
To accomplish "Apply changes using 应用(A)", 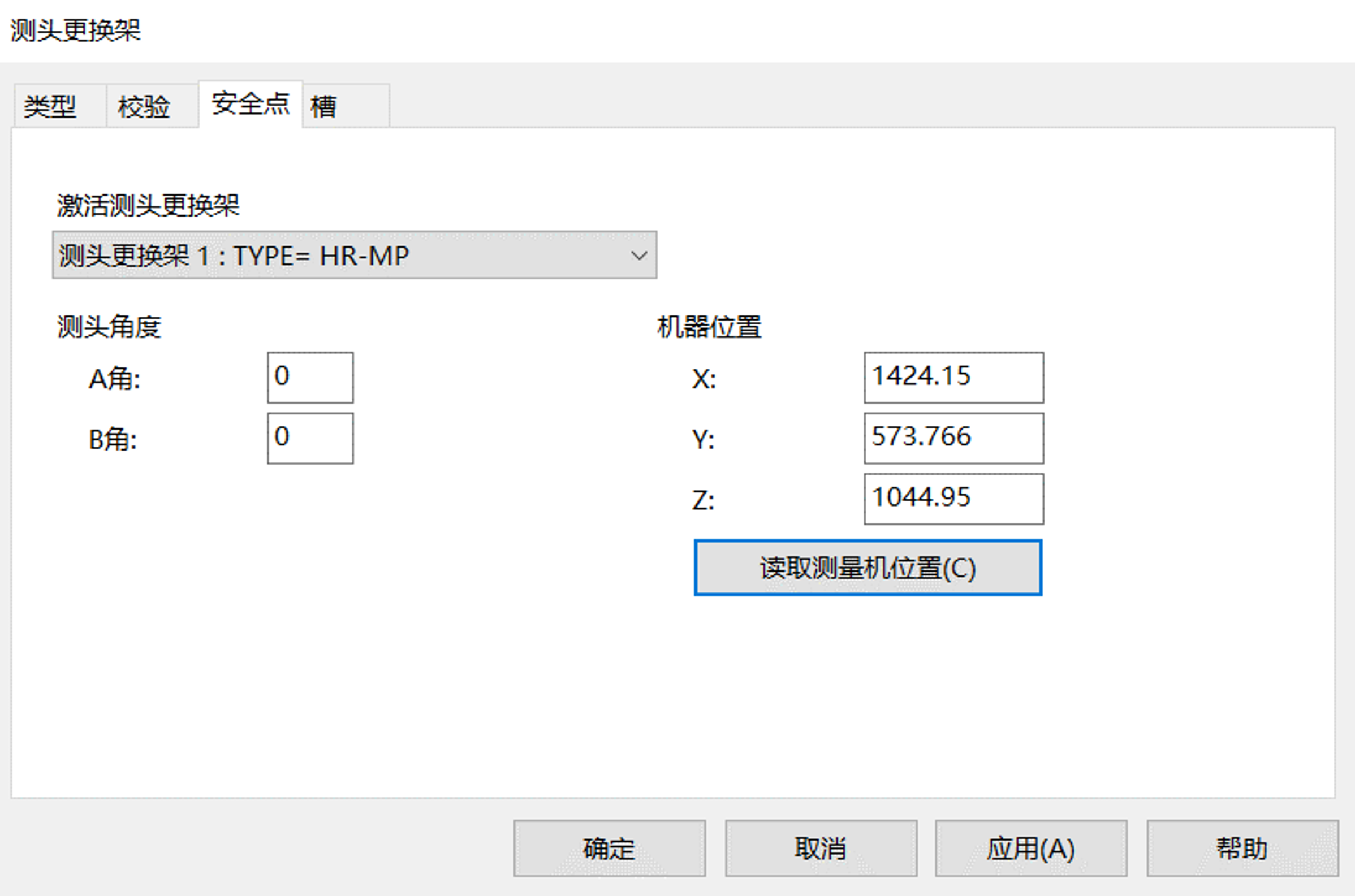I will [1030, 849].
